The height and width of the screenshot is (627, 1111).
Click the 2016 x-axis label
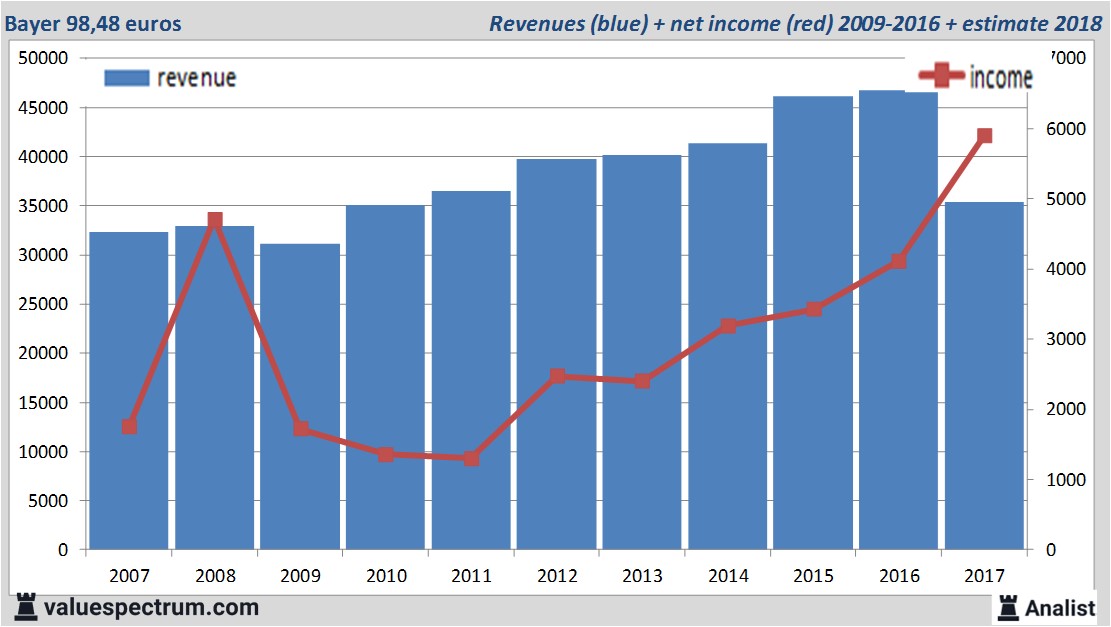(x=899, y=575)
